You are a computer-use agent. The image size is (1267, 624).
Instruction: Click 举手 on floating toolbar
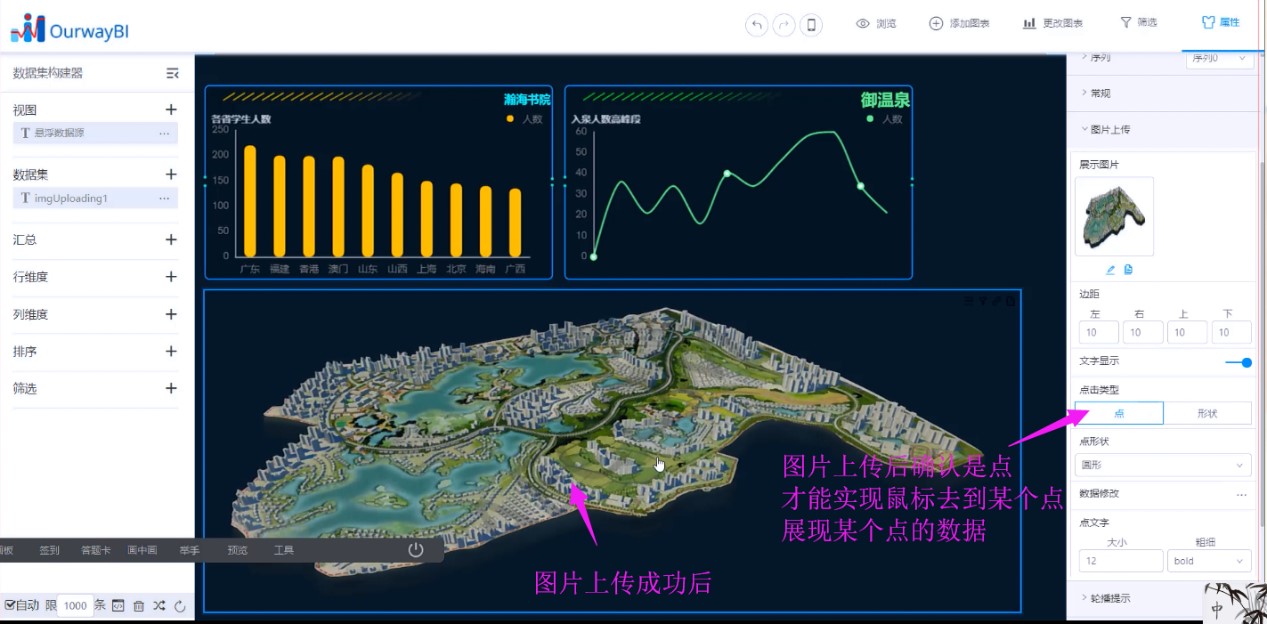point(189,550)
